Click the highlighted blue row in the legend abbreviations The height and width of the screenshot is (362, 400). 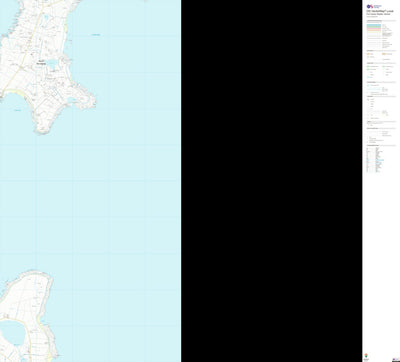(x=379, y=160)
